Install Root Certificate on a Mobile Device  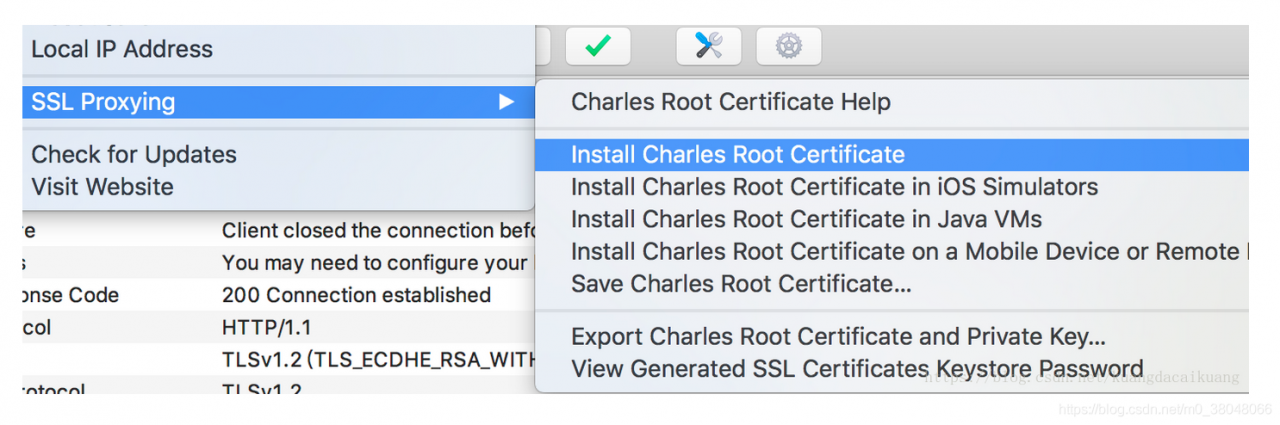tap(892, 251)
